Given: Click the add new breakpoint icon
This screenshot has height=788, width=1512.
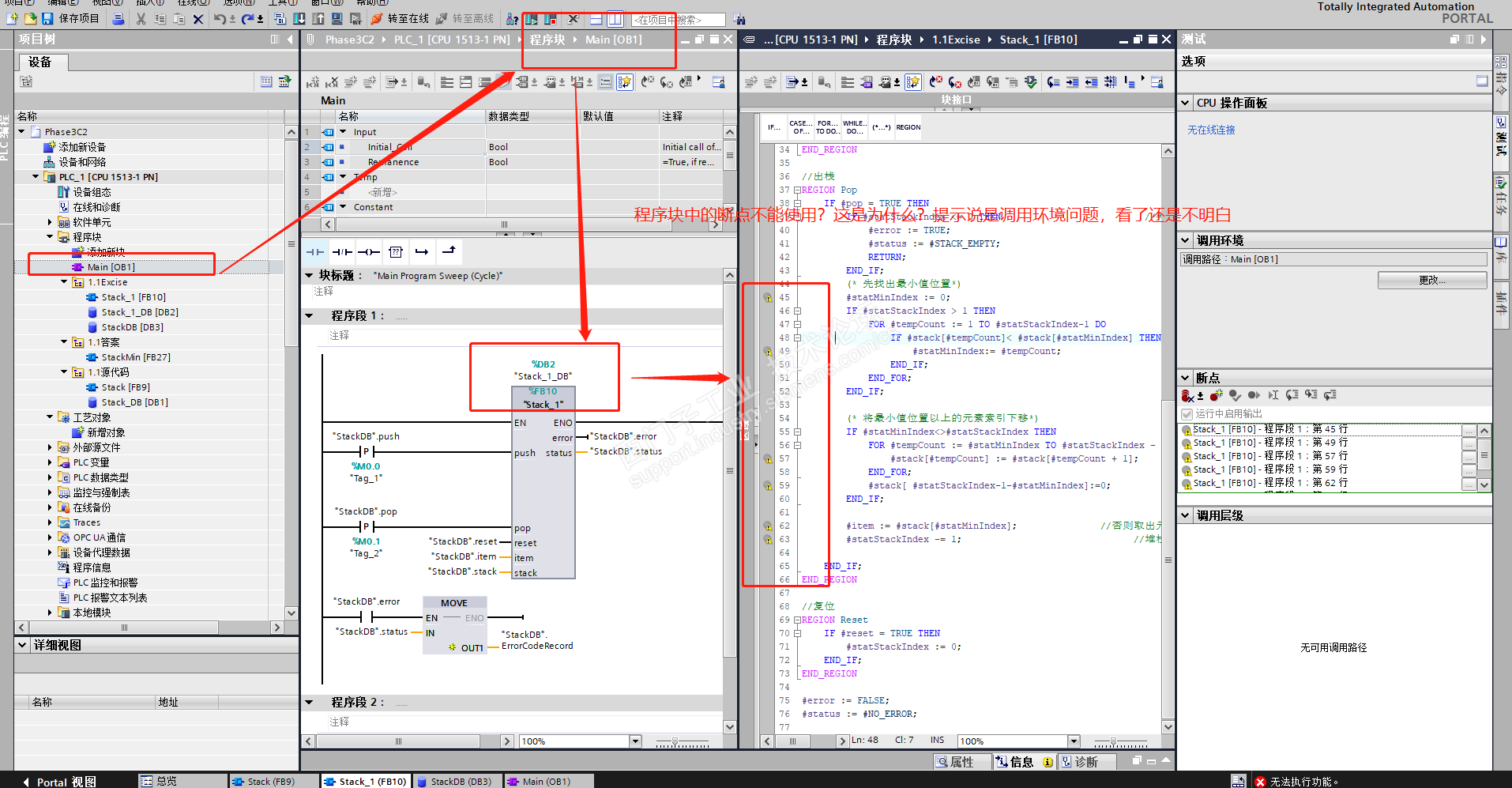Looking at the screenshot, I should [1216, 395].
